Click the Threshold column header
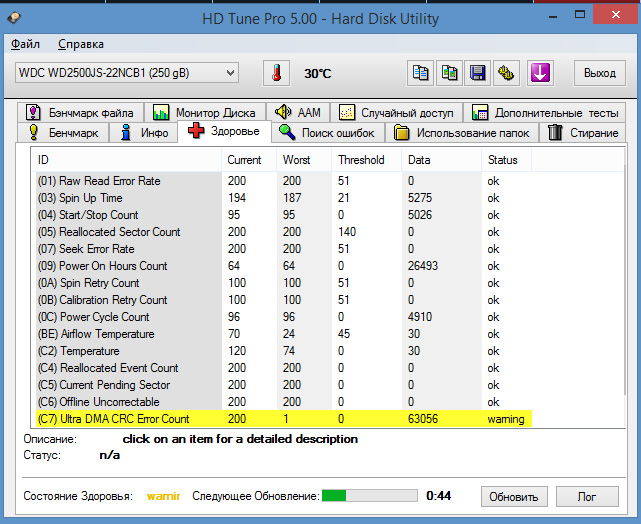The width and height of the screenshot is (641, 524). click(x=361, y=160)
